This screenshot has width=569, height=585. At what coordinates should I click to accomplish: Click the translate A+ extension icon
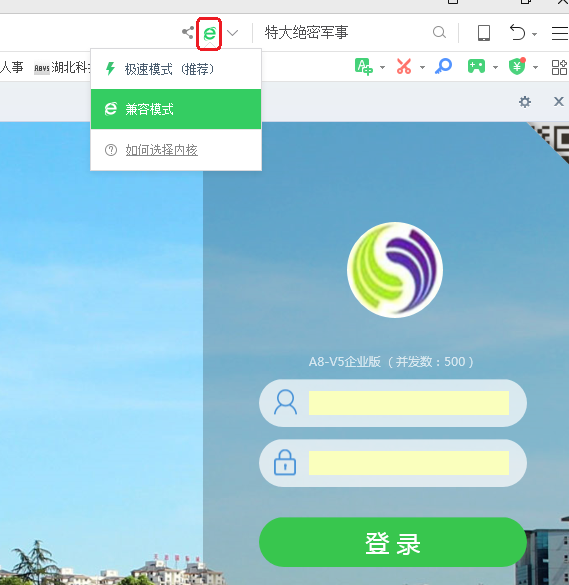[364, 67]
